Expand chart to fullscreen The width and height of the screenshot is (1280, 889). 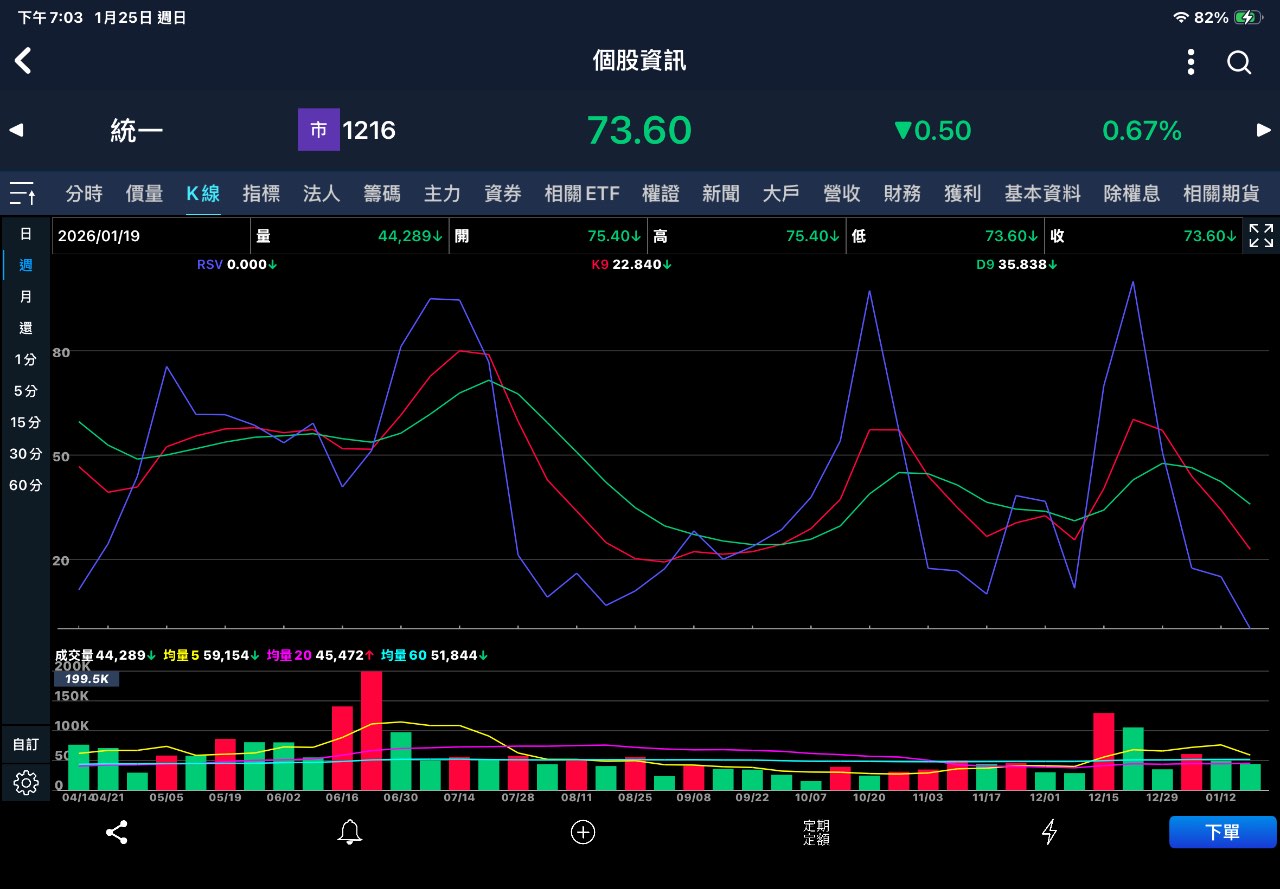[x=1261, y=236]
